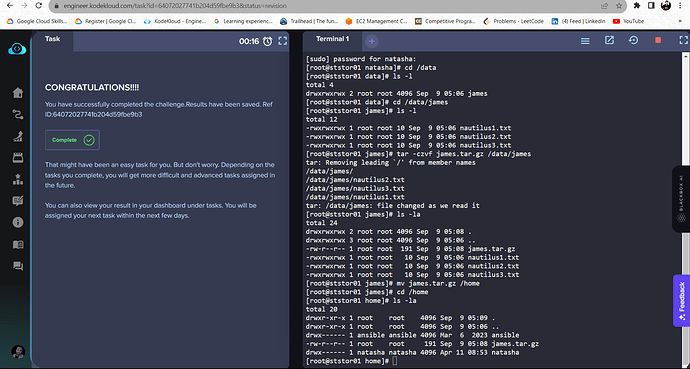Open the review board sidebar icon
The width and height of the screenshot is (690, 369).
point(18,201)
